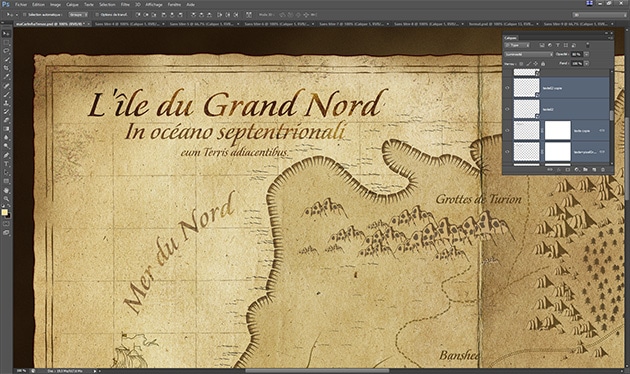This screenshot has width=630, height=374.
Task: Open the Type layer filter dropdown
Action: [517, 45]
